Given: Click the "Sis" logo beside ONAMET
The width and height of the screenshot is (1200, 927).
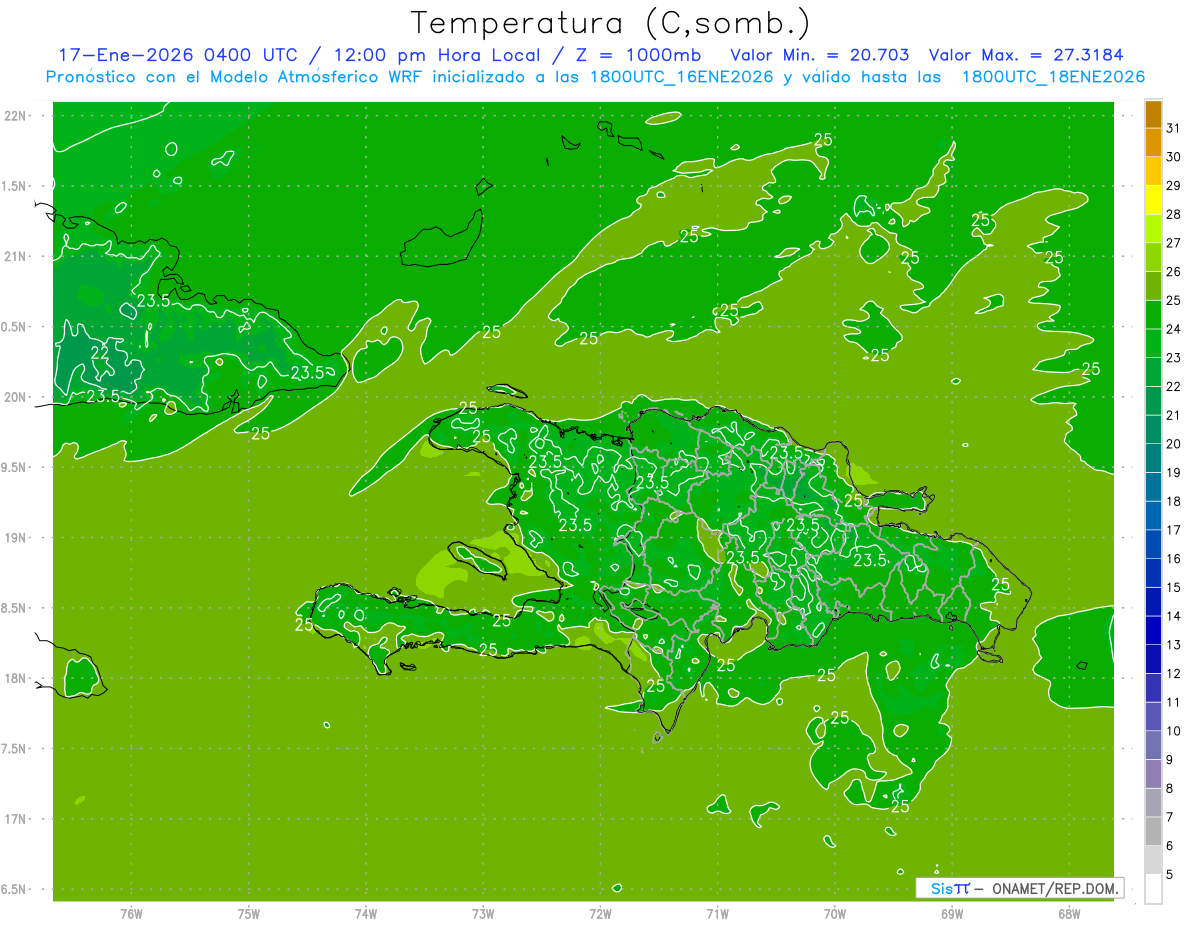Looking at the screenshot, I should point(941,888).
